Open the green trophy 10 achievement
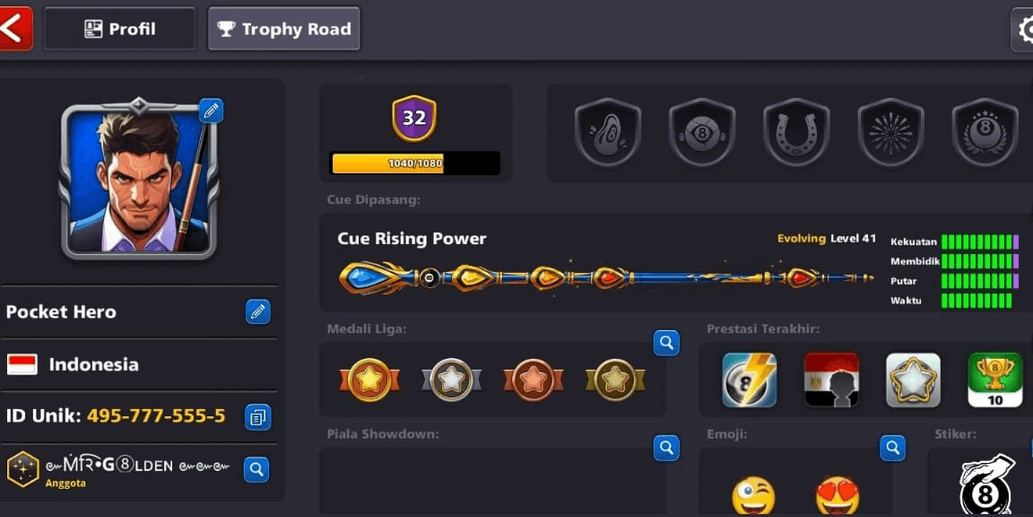 (x=995, y=380)
